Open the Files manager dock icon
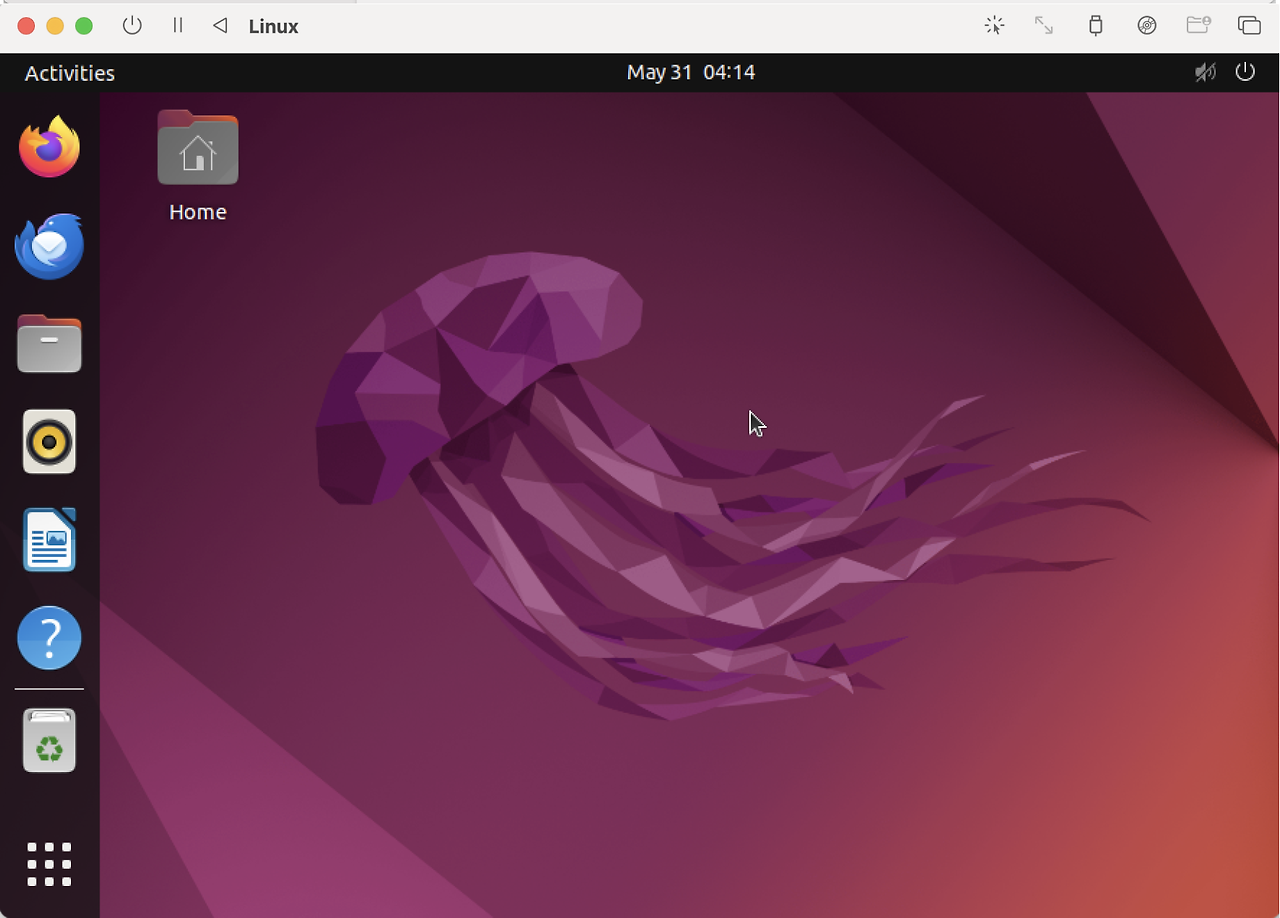 49,344
